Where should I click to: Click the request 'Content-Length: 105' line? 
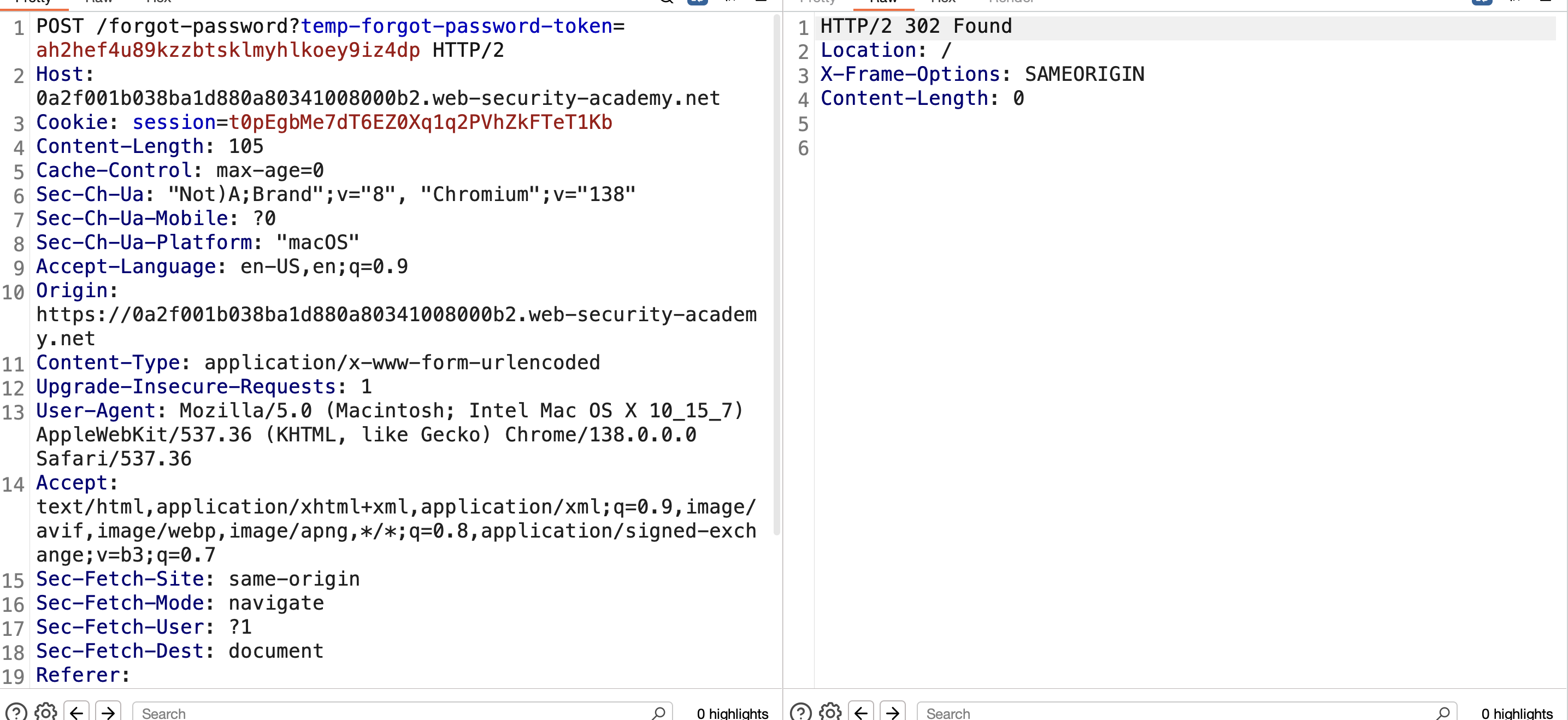[150, 146]
